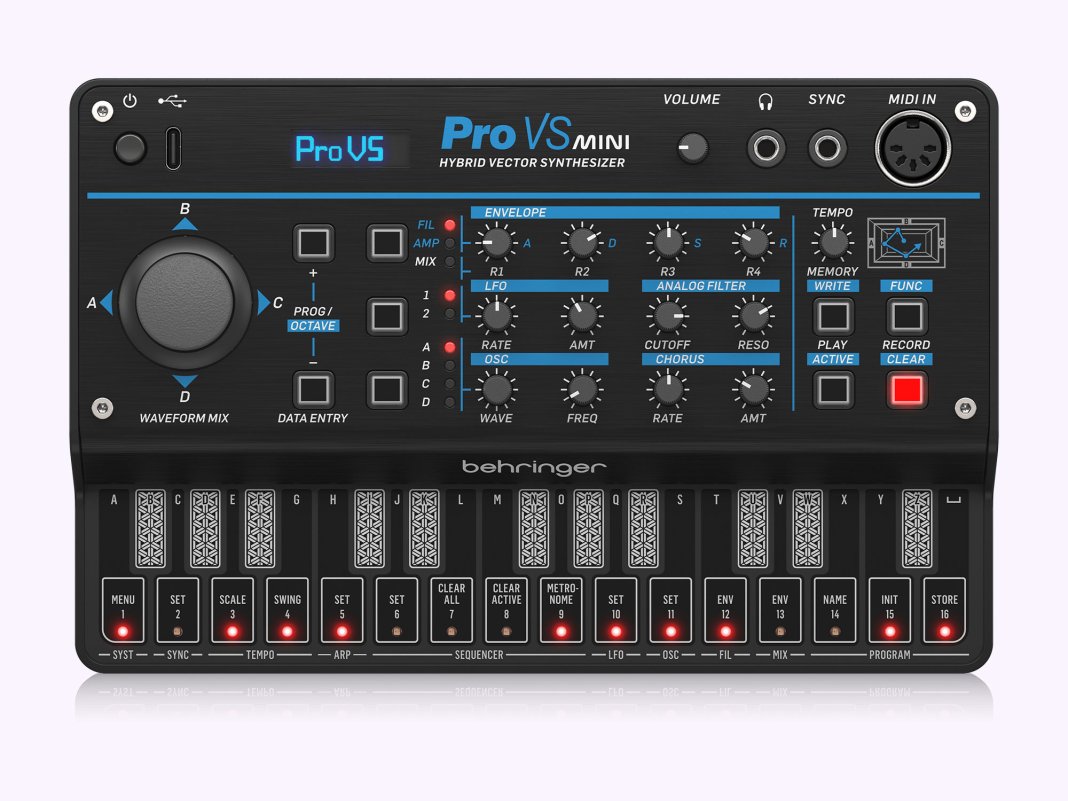Toggle the LFO 1/2 select button

pos(387,316)
